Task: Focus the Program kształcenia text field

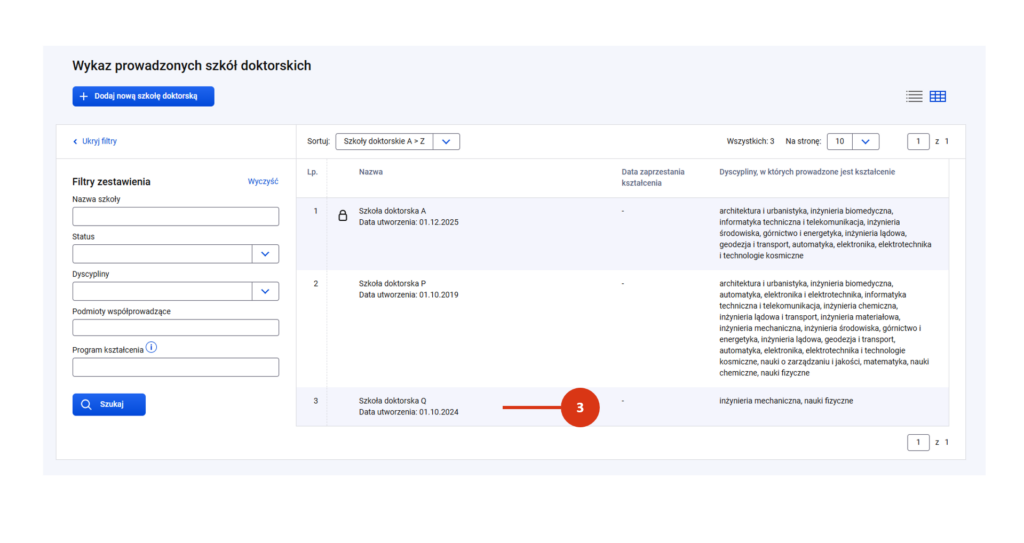Action: pos(175,367)
